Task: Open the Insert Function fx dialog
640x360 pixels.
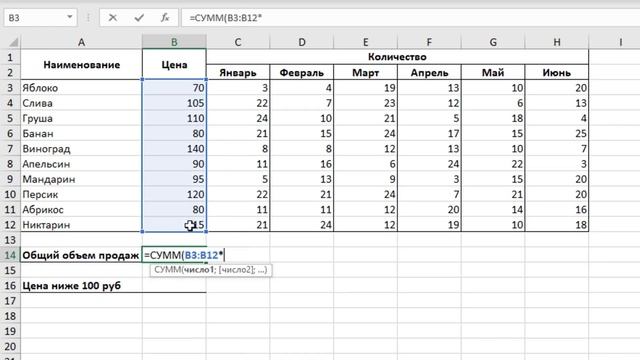Action: 164,18
